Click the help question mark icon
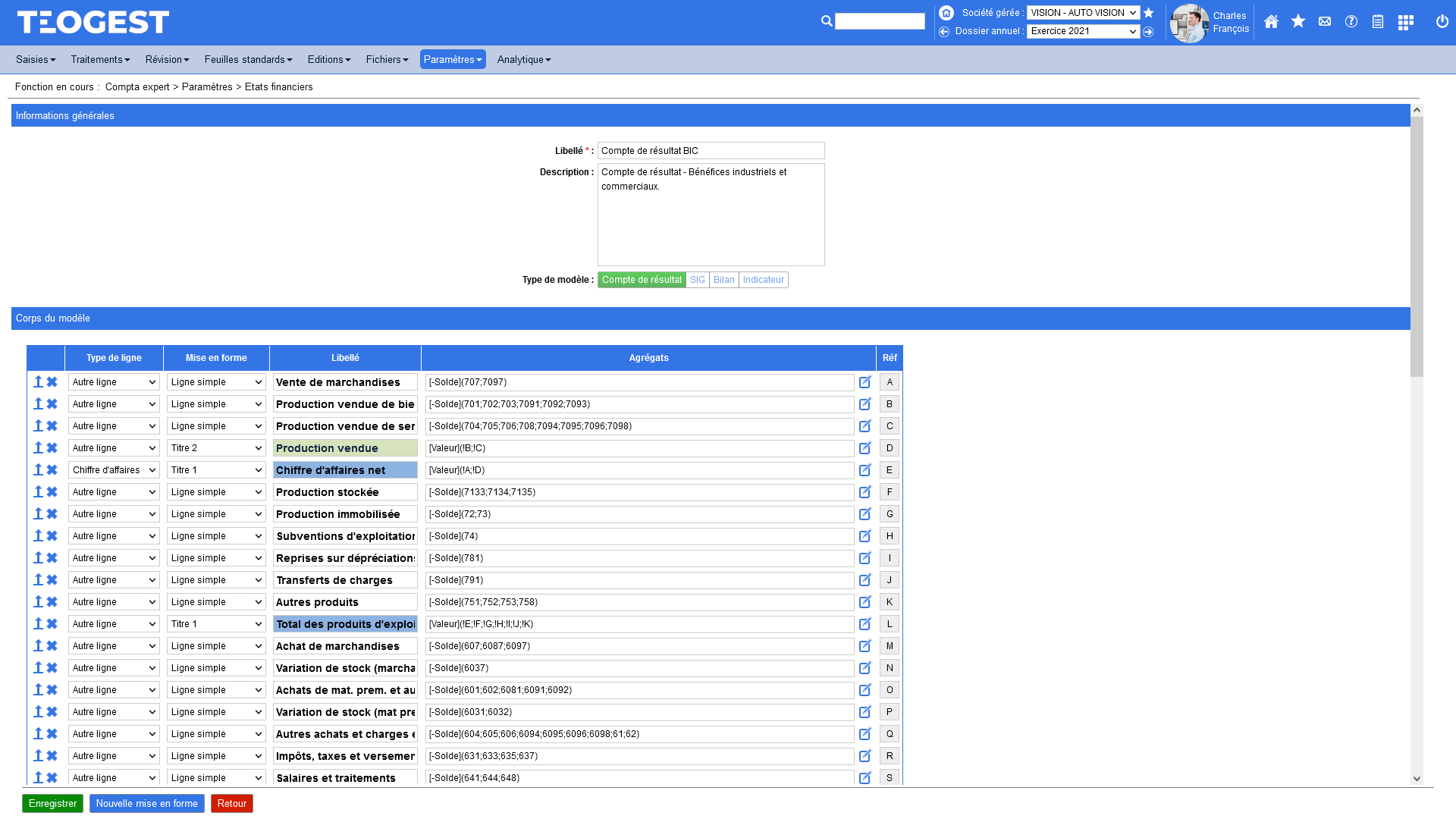 (x=1351, y=23)
